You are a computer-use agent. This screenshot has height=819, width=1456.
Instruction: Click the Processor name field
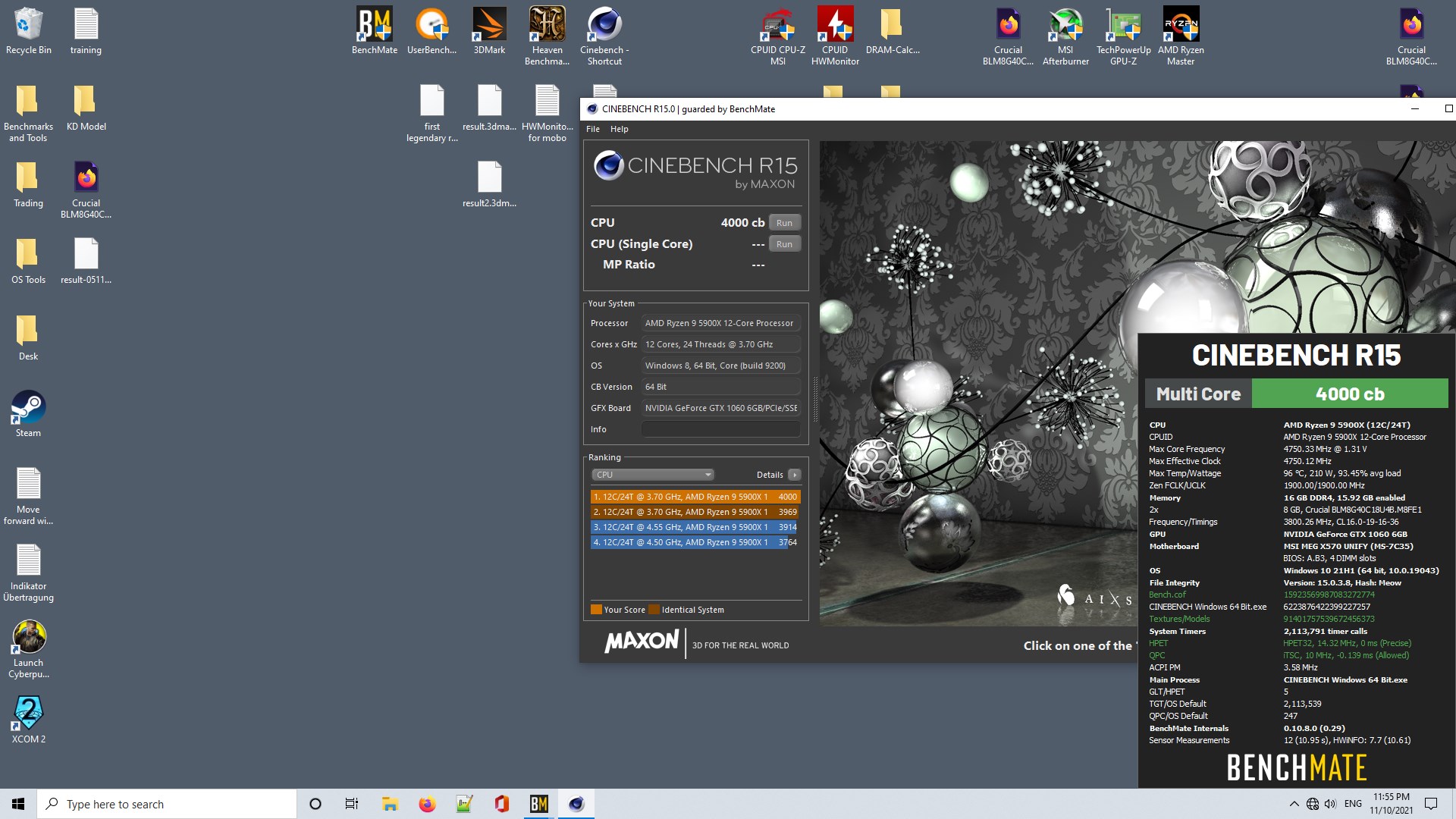coord(720,323)
